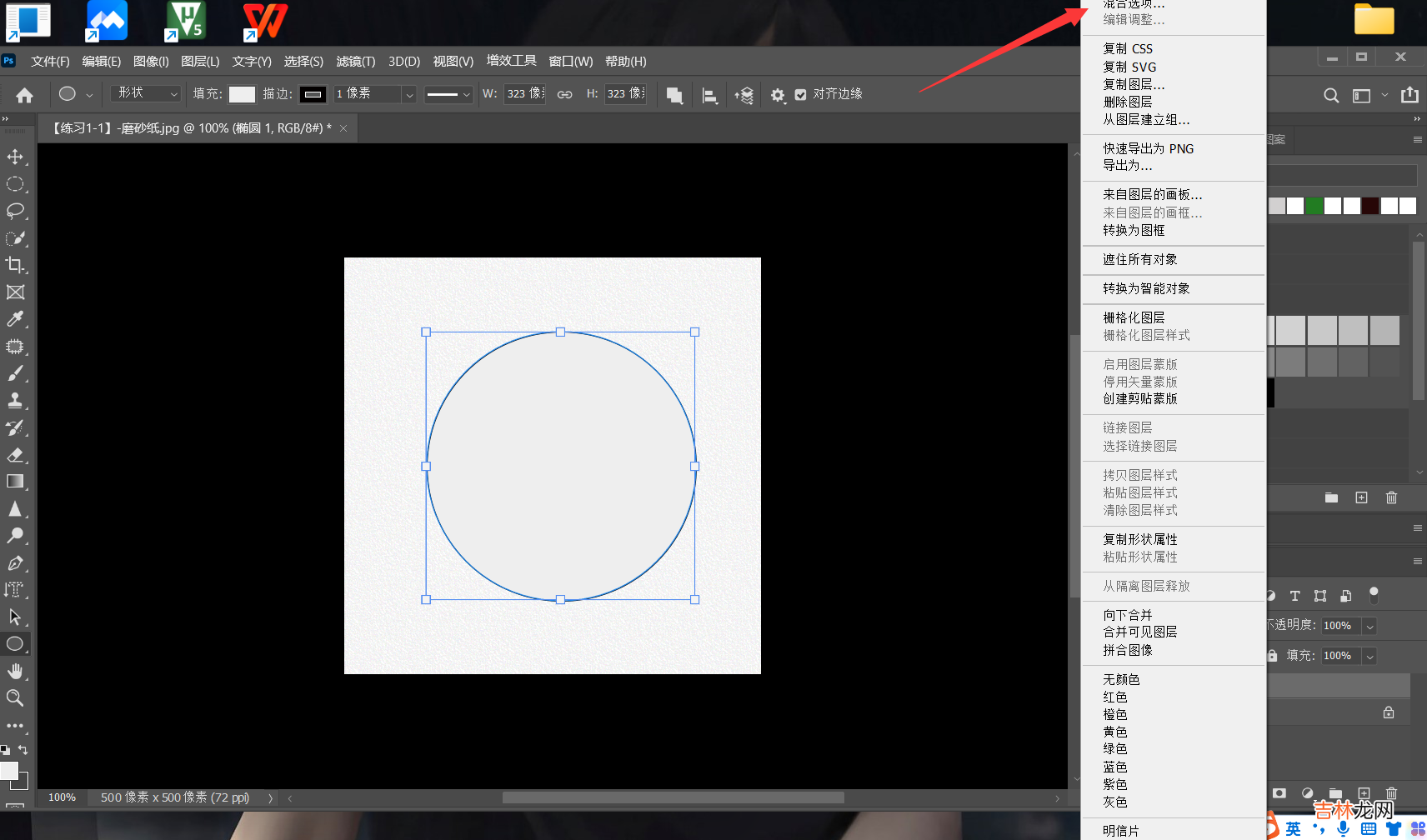
Task: Click the stroke color swatch
Action: click(313, 94)
